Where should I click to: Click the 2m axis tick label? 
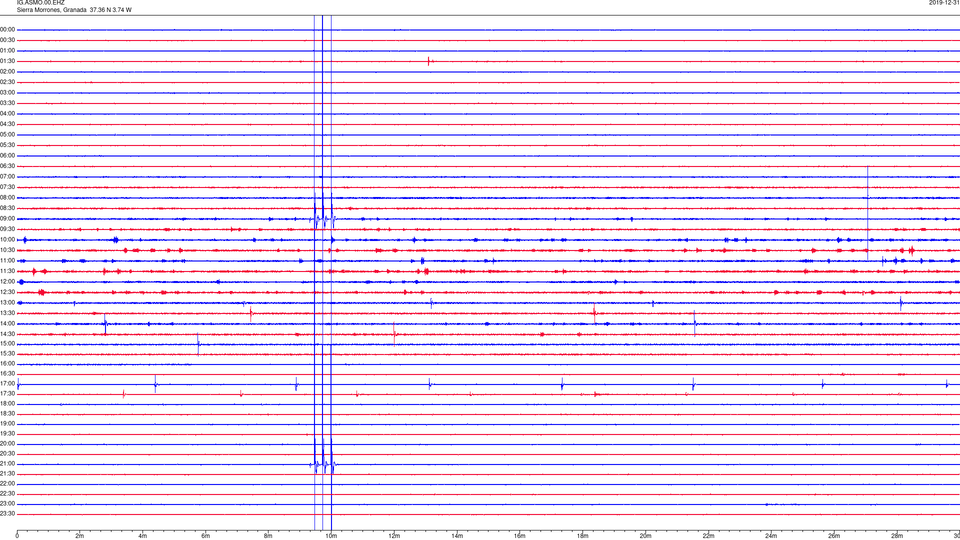(x=80, y=536)
